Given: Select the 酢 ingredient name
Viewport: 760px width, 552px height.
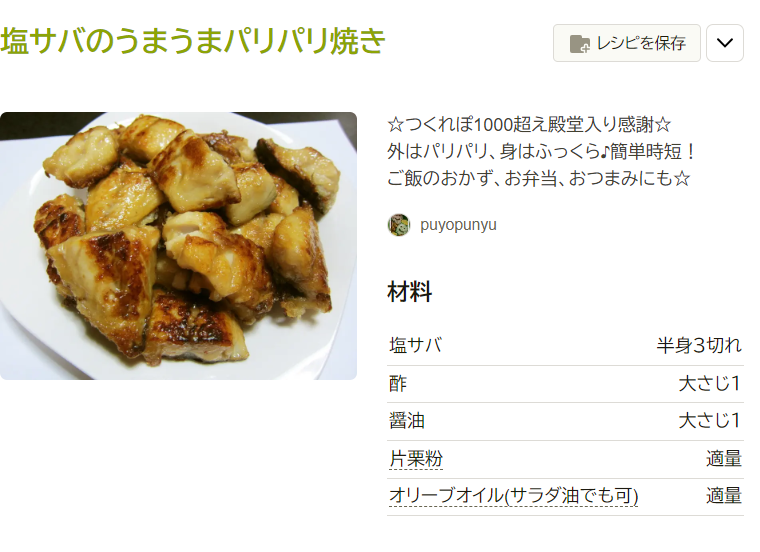Looking at the screenshot, I should point(398,384).
